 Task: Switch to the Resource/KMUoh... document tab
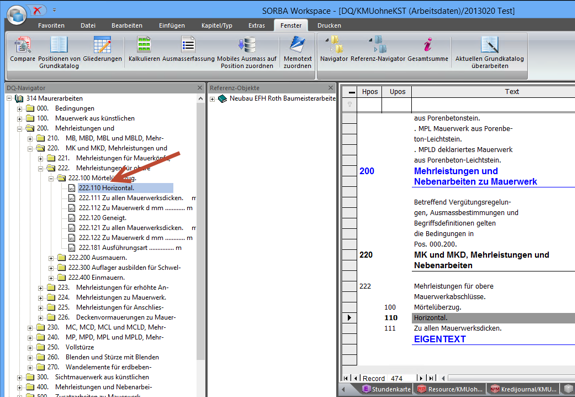point(451,389)
